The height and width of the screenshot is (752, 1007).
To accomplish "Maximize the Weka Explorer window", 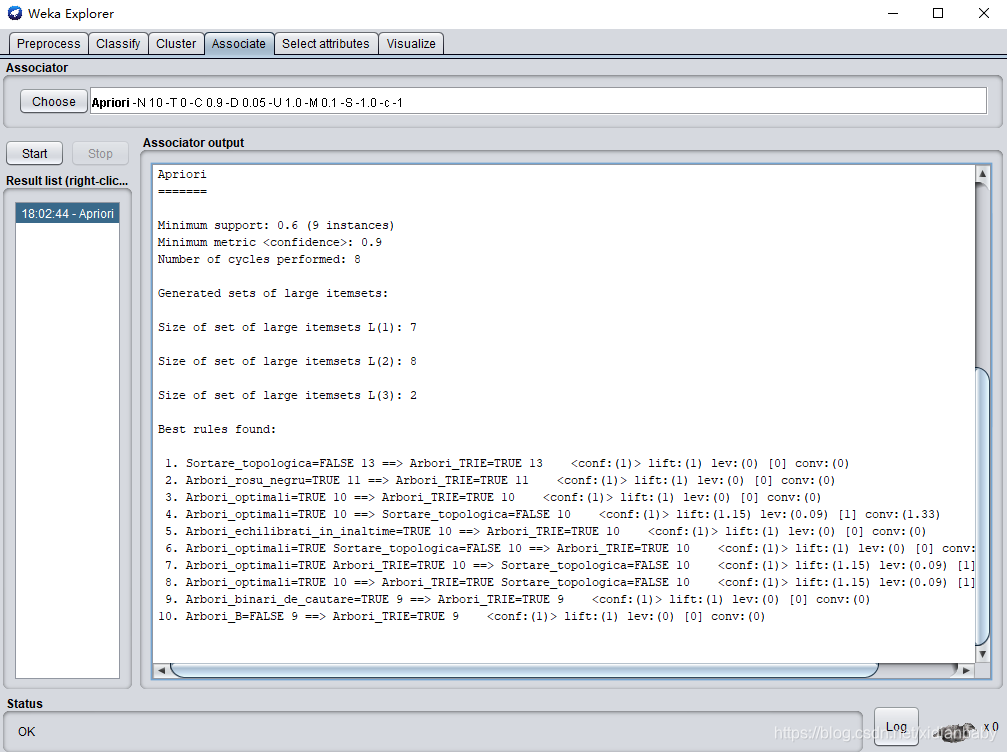I will (938, 13).
